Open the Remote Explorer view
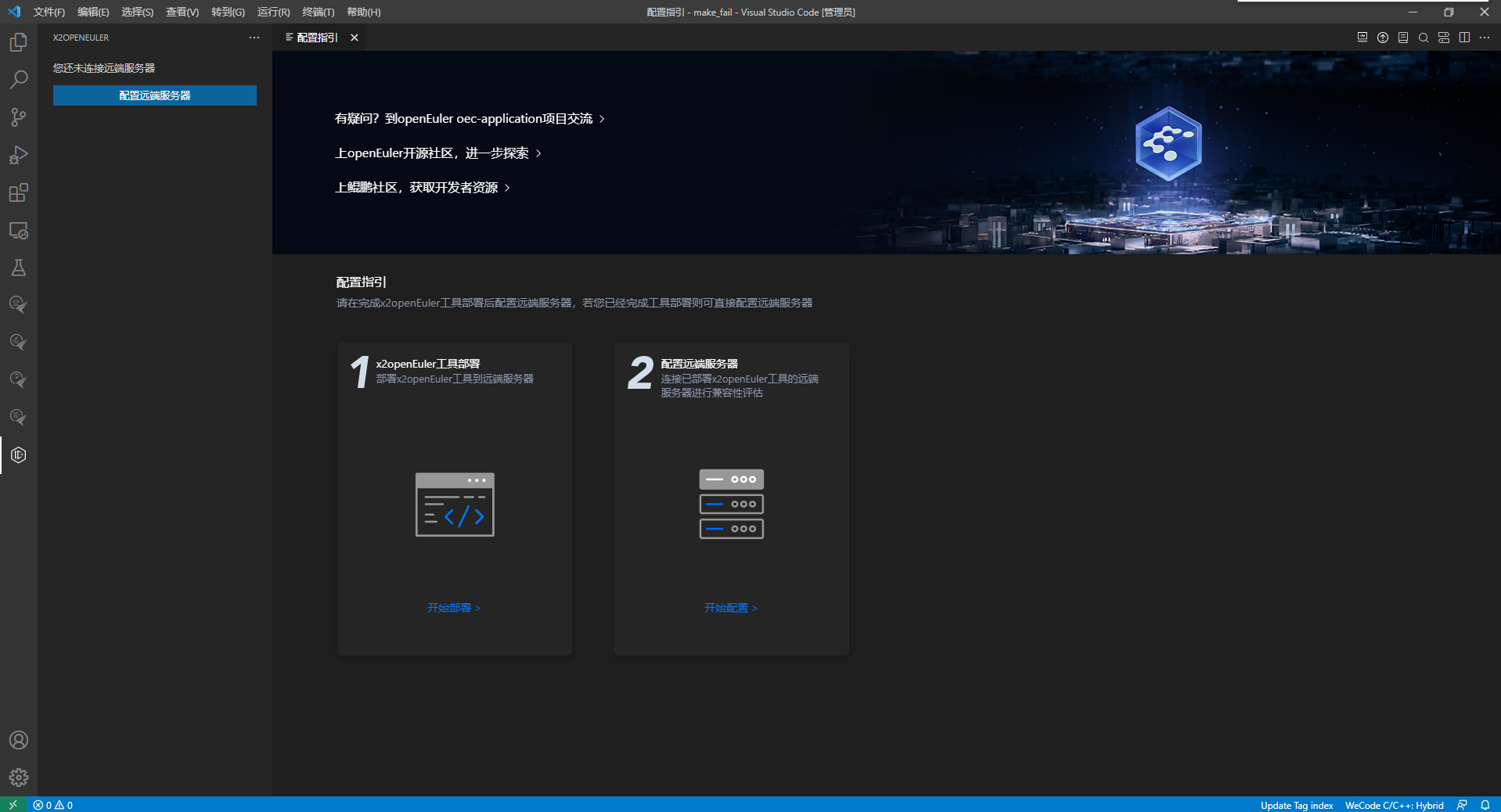Viewport: 1501px width, 812px height. (19, 231)
